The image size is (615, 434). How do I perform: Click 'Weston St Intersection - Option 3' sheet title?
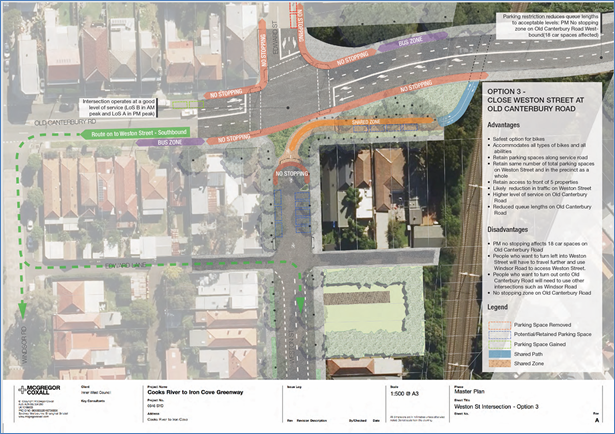click(496, 407)
